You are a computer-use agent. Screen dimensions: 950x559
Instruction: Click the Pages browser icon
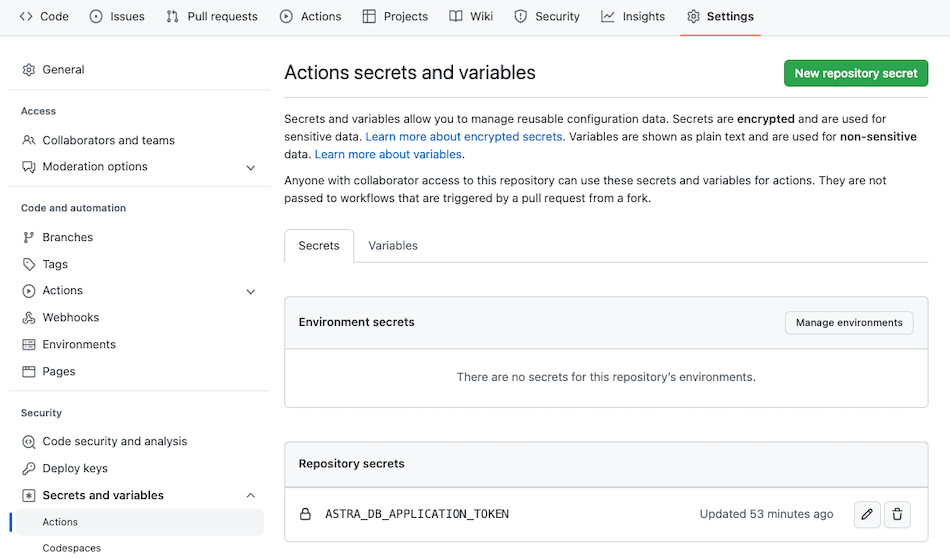[x=28, y=371]
